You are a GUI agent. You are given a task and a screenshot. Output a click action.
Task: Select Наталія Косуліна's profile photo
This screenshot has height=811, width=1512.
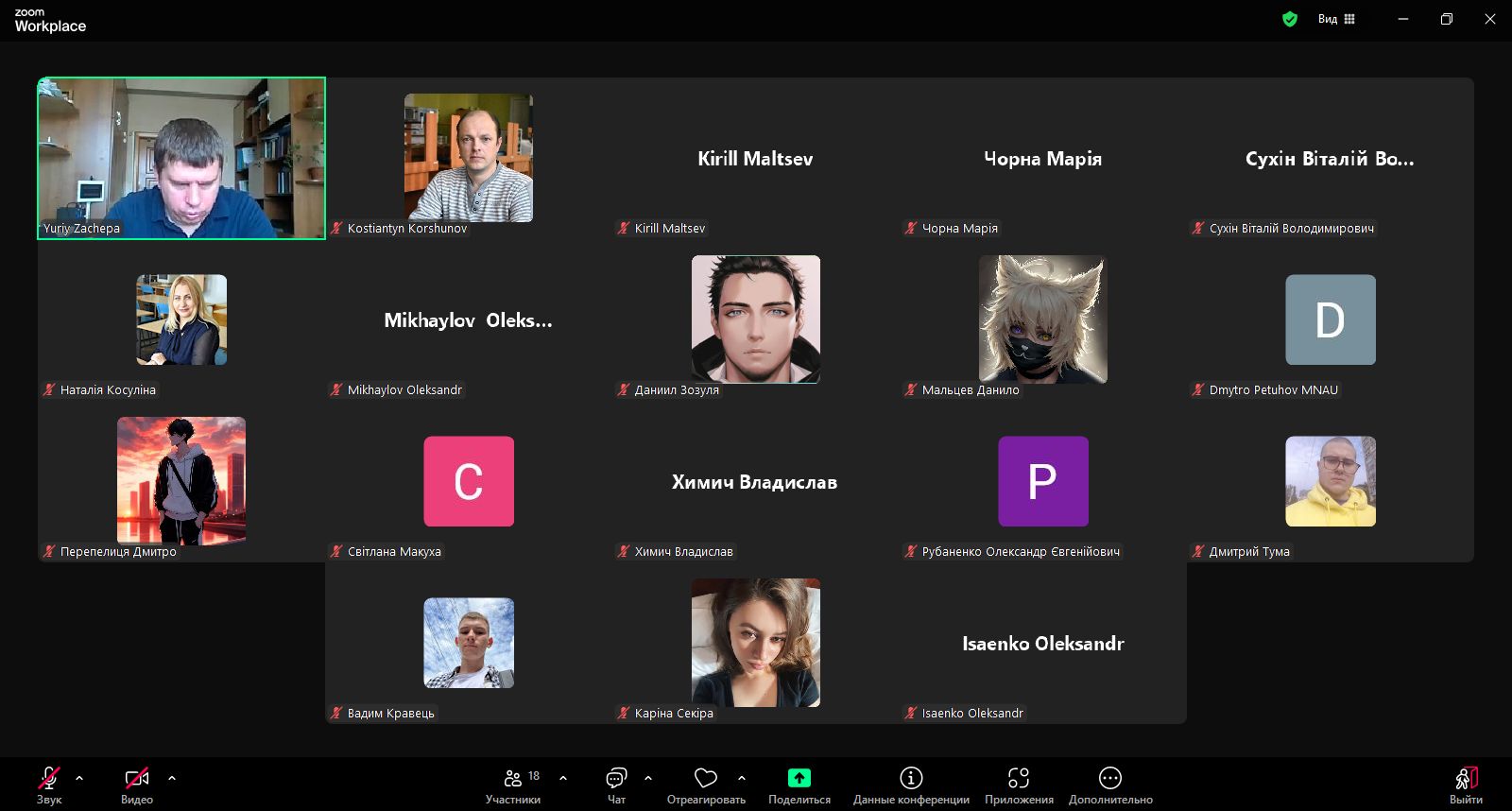click(x=181, y=319)
